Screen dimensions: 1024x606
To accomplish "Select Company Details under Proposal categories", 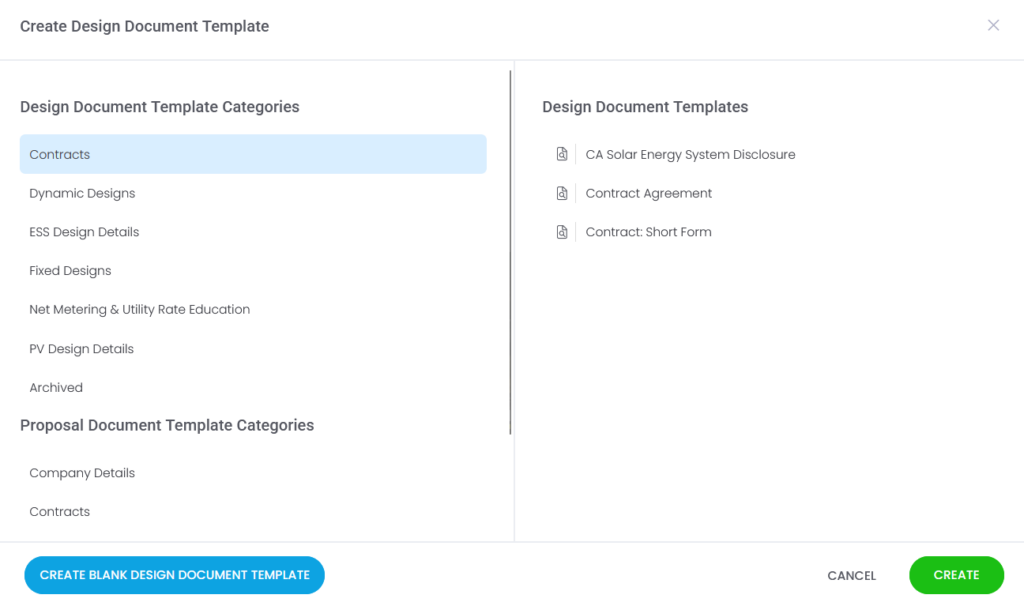I will [253, 473].
